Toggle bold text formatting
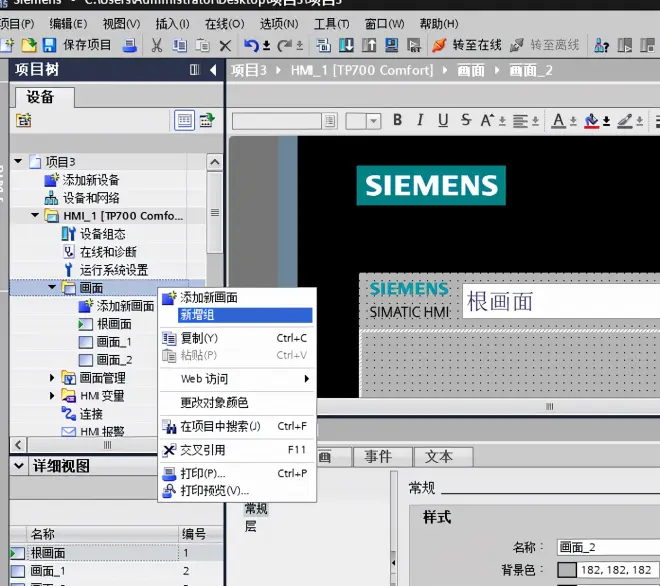The image size is (660, 586). coord(397,120)
